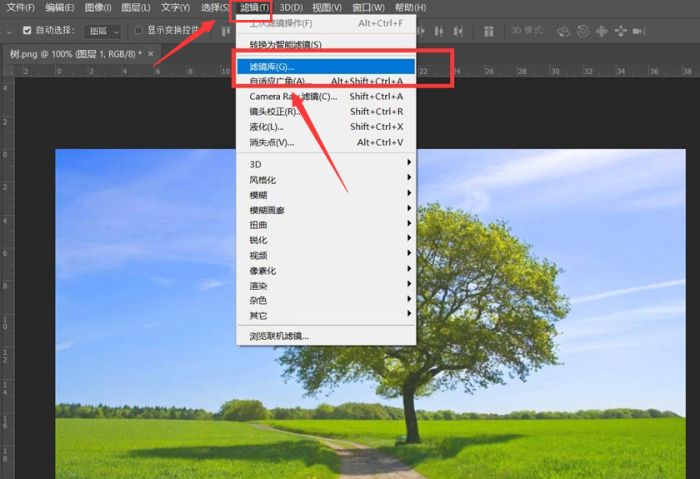Expand the 扭曲 submenu

(x=326, y=225)
